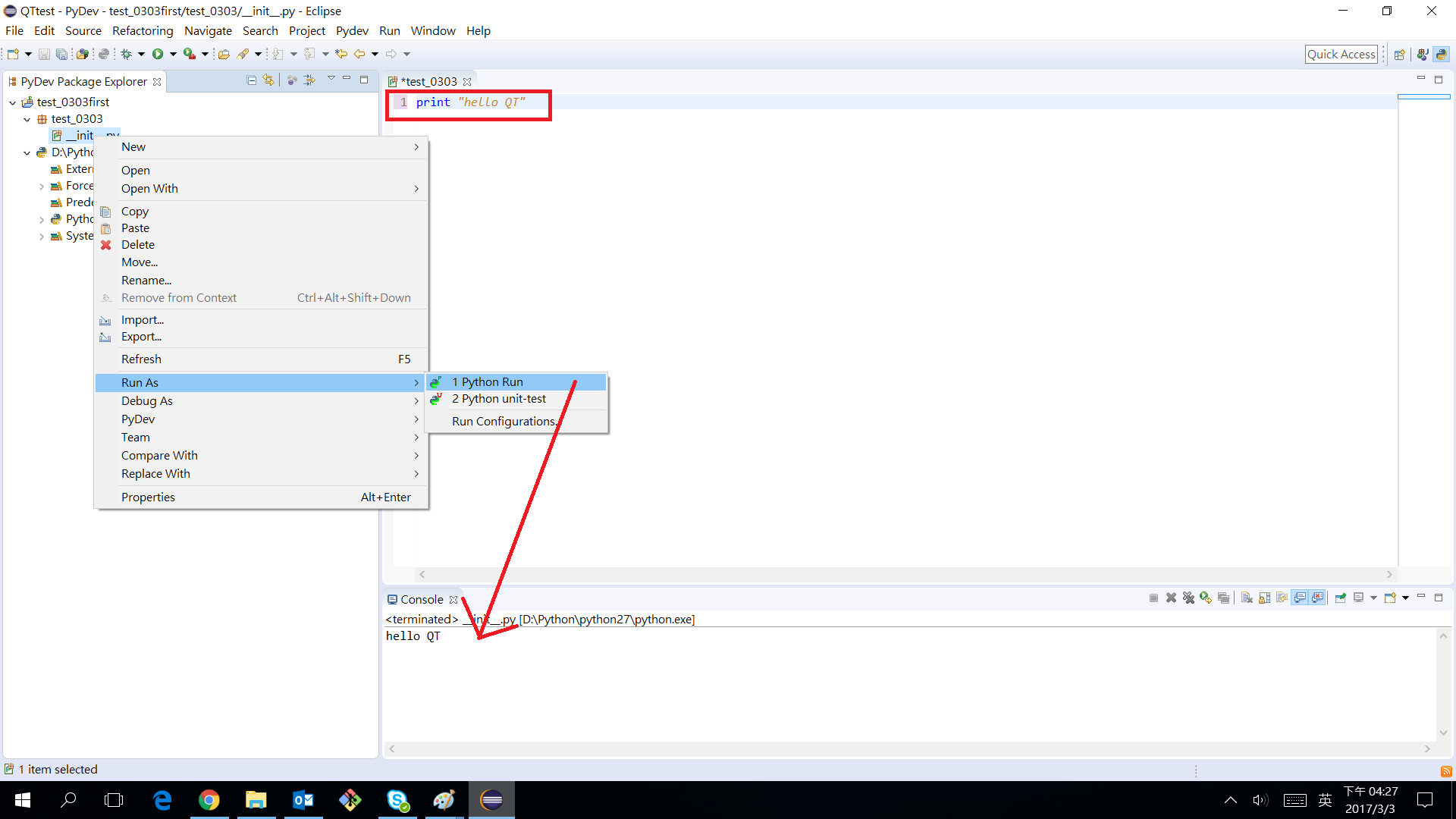Click Collapse All in Package Explorer
1456x819 pixels.
[252, 80]
